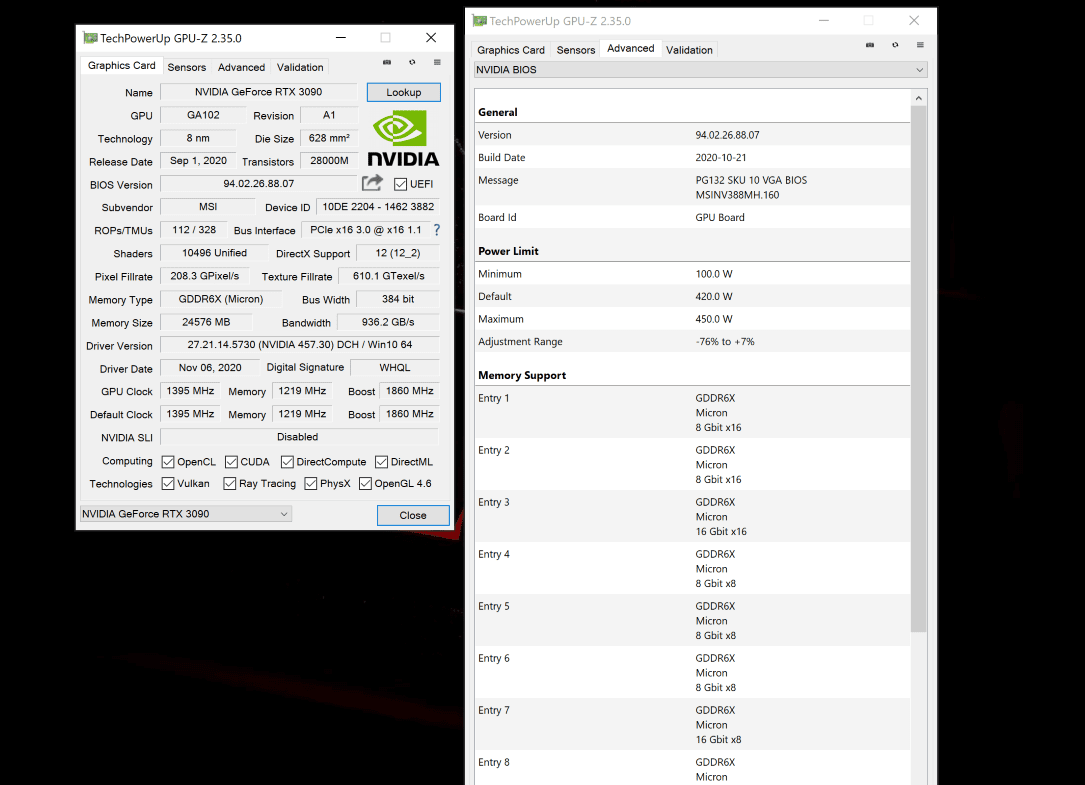Click the screenshot camera icon in right GPU-Z window
1085x785 pixels.
tap(870, 45)
